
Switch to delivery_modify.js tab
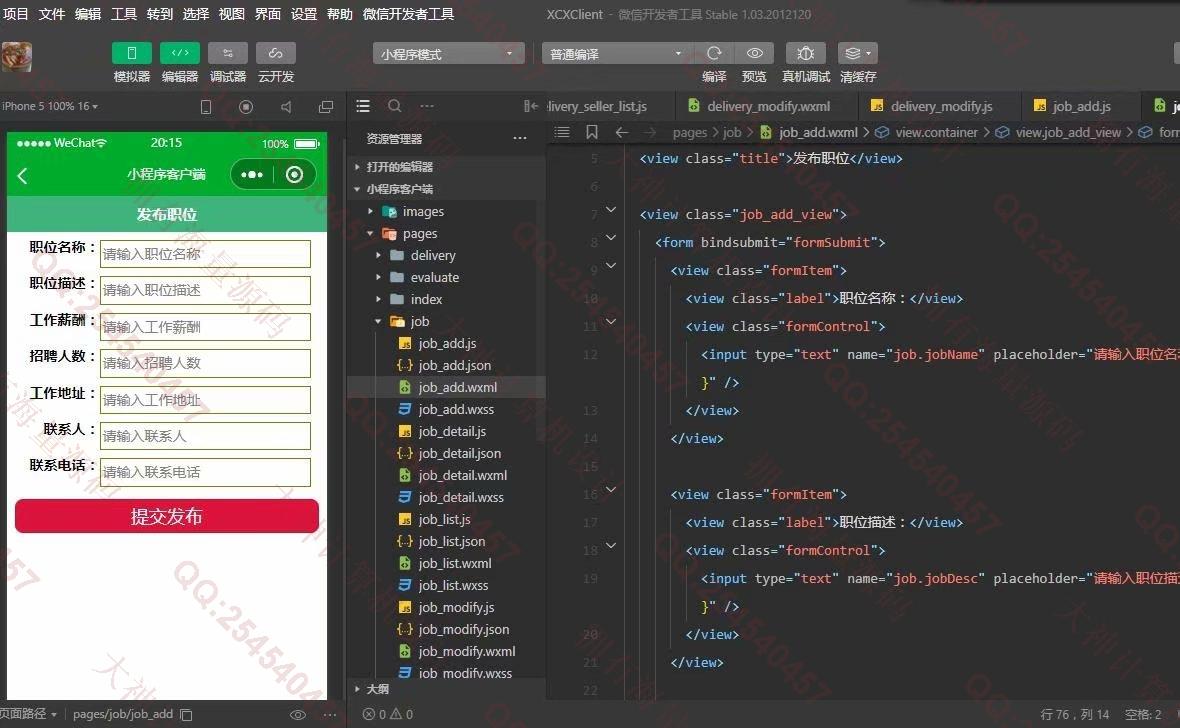click(940, 106)
